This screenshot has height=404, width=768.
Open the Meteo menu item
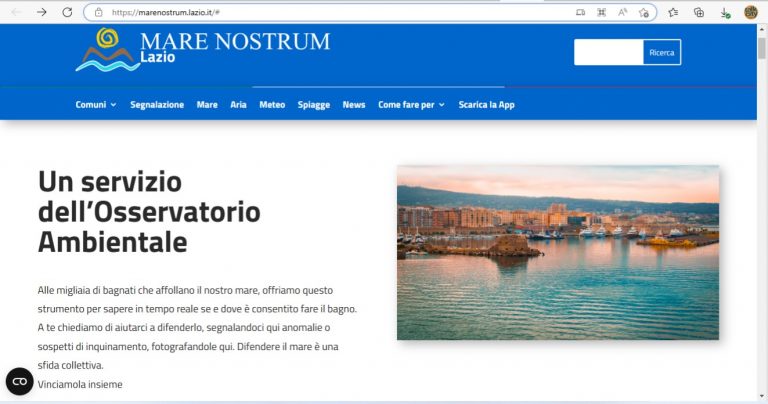[272, 105]
